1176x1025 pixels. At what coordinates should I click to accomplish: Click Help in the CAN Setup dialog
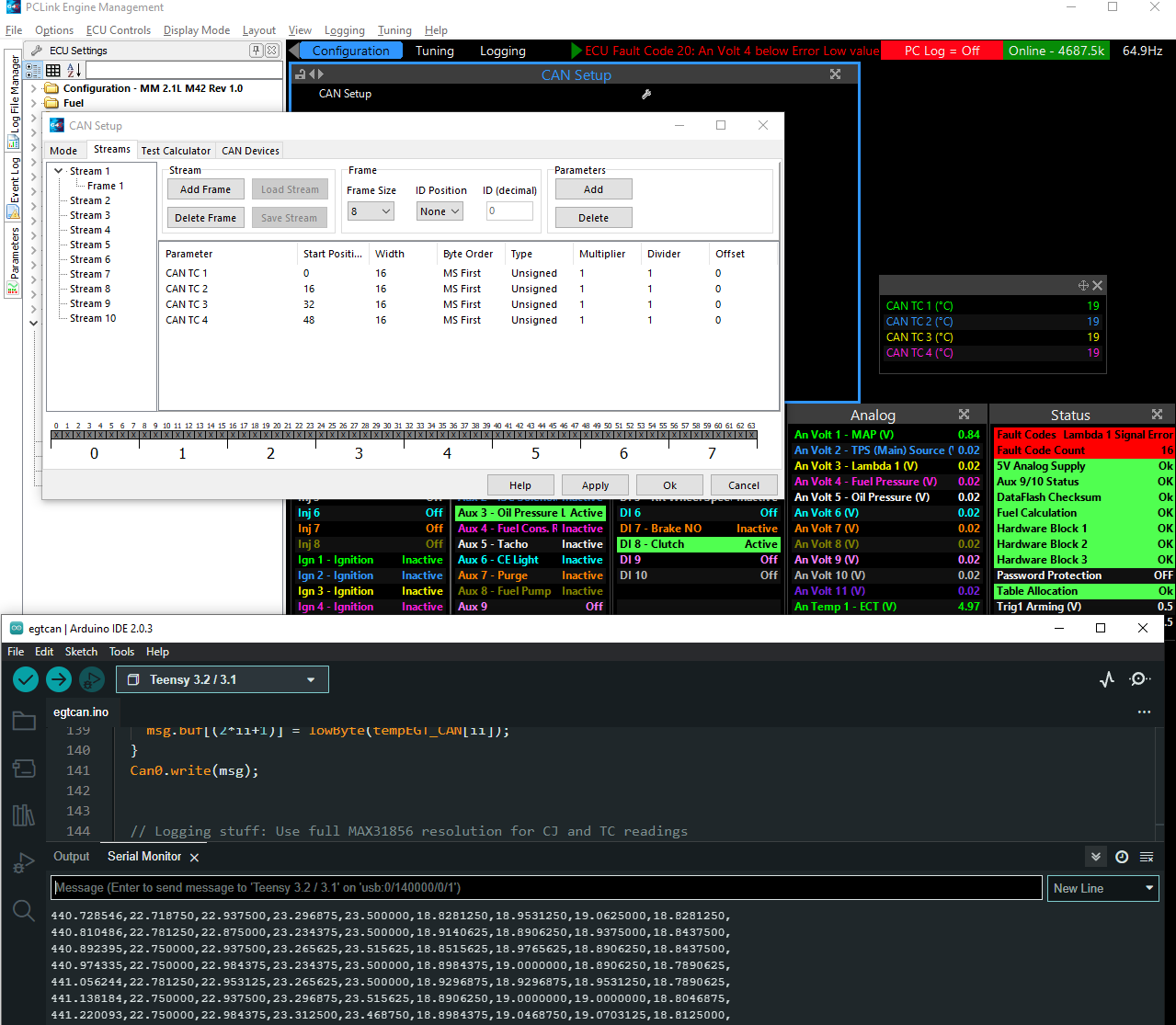coord(520,485)
